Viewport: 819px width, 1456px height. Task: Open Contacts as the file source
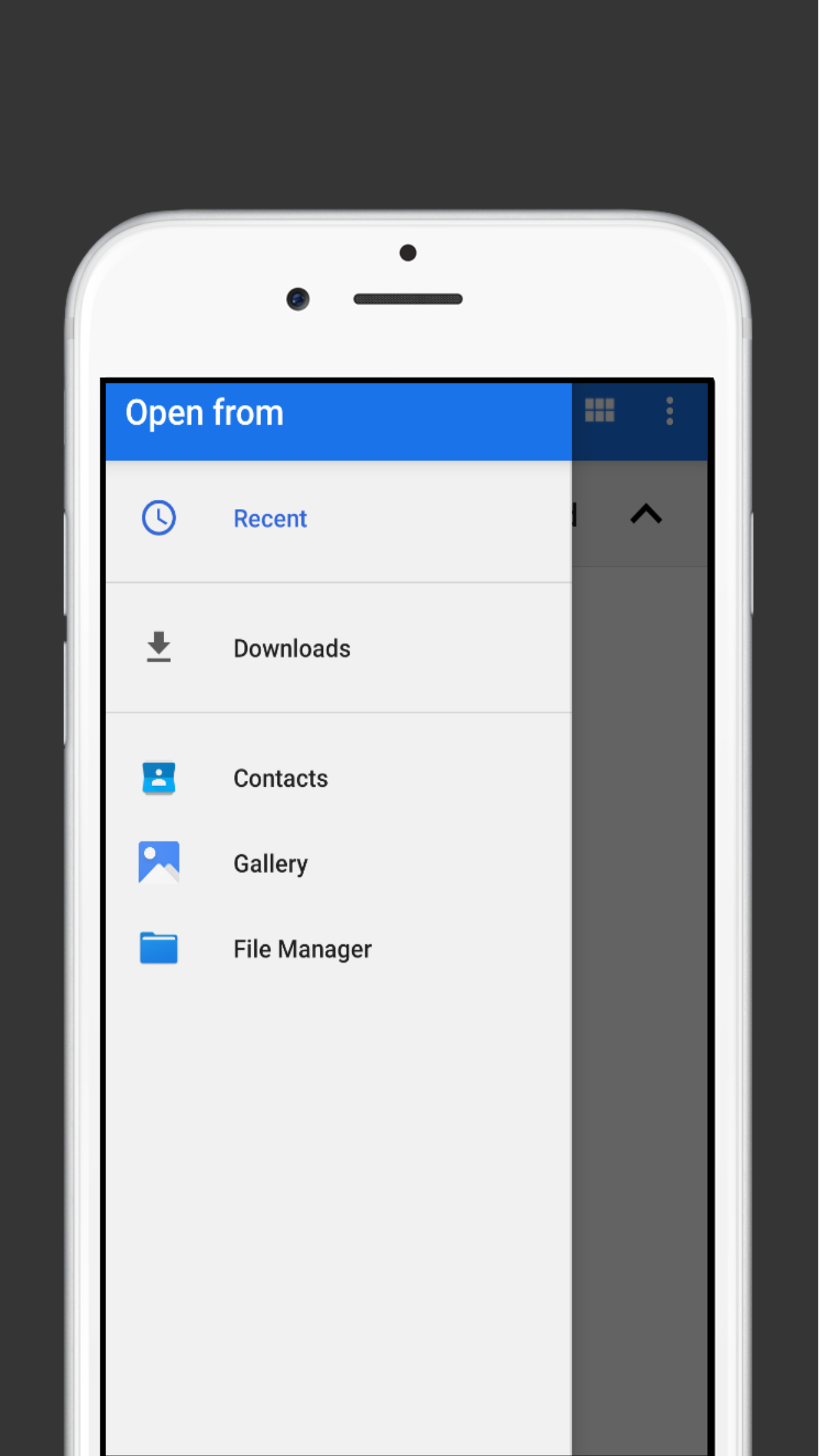280,779
